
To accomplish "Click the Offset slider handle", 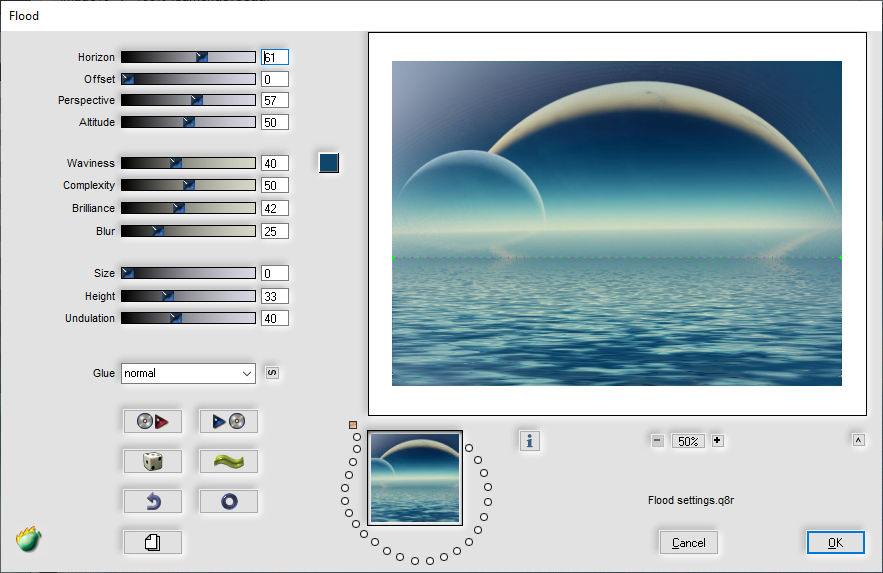I will tap(128, 79).
